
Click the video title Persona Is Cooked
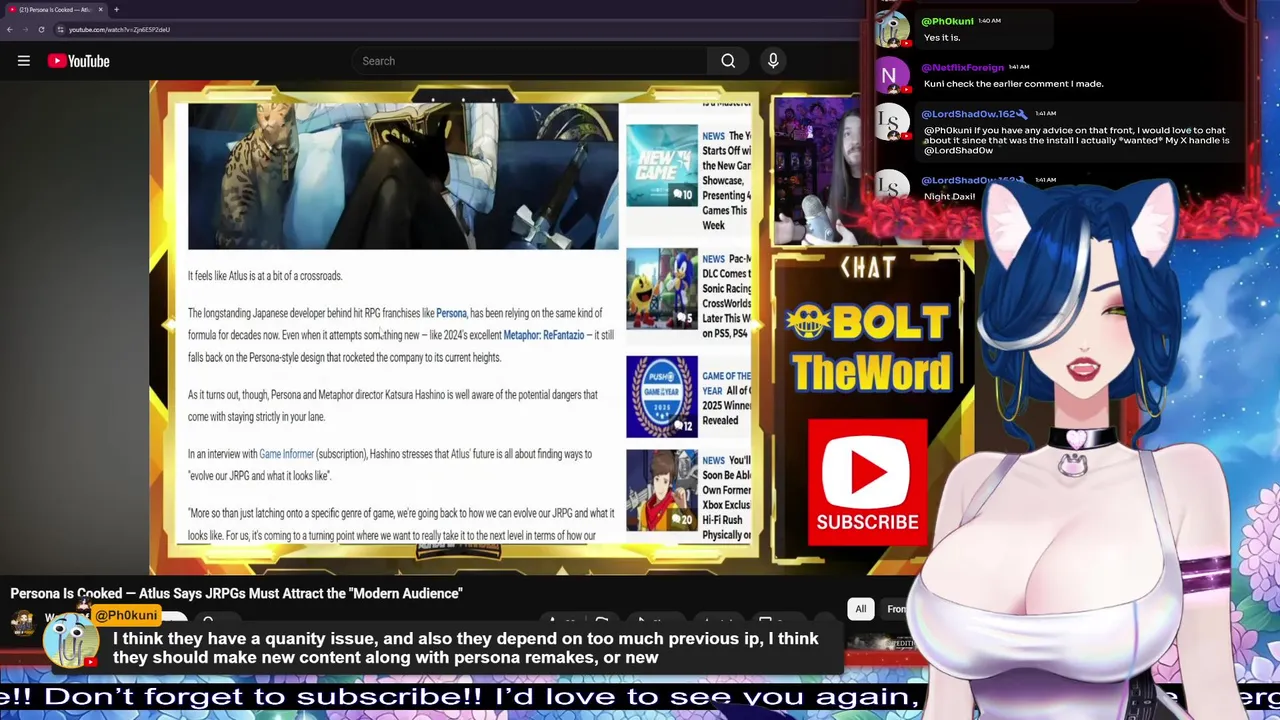(236, 593)
